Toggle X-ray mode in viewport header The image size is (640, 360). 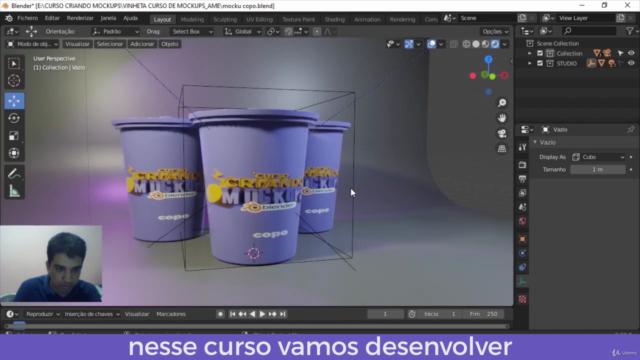453,44
